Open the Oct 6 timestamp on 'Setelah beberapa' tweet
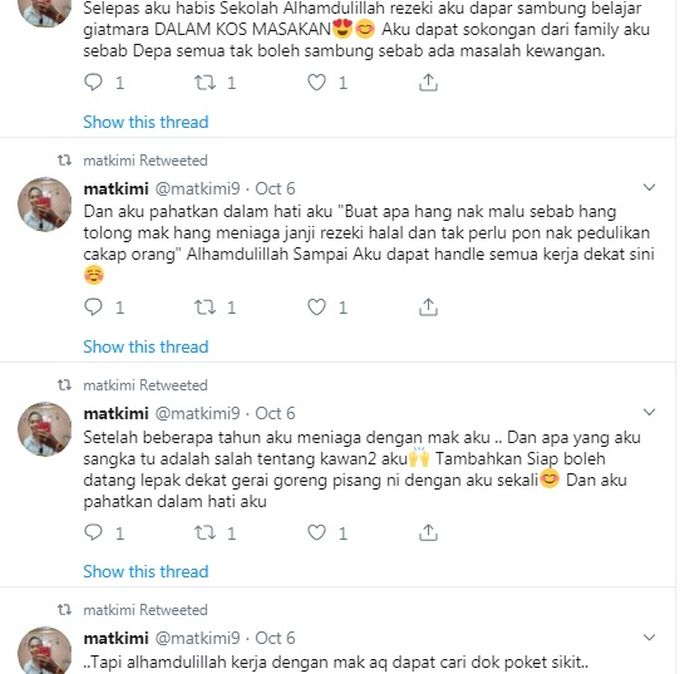The image size is (680, 674). [x=275, y=413]
